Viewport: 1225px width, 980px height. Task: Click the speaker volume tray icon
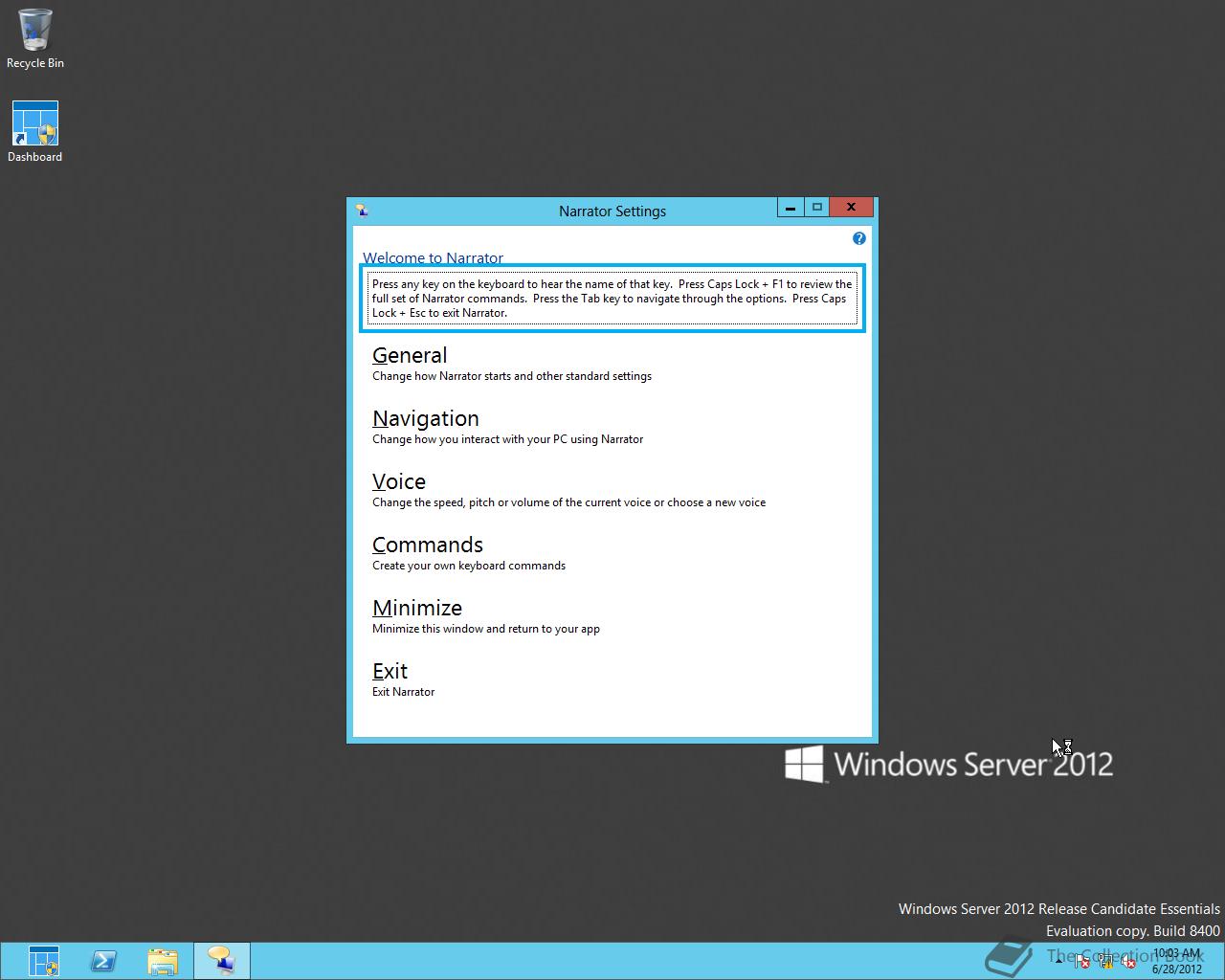[x=1128, y=962]
